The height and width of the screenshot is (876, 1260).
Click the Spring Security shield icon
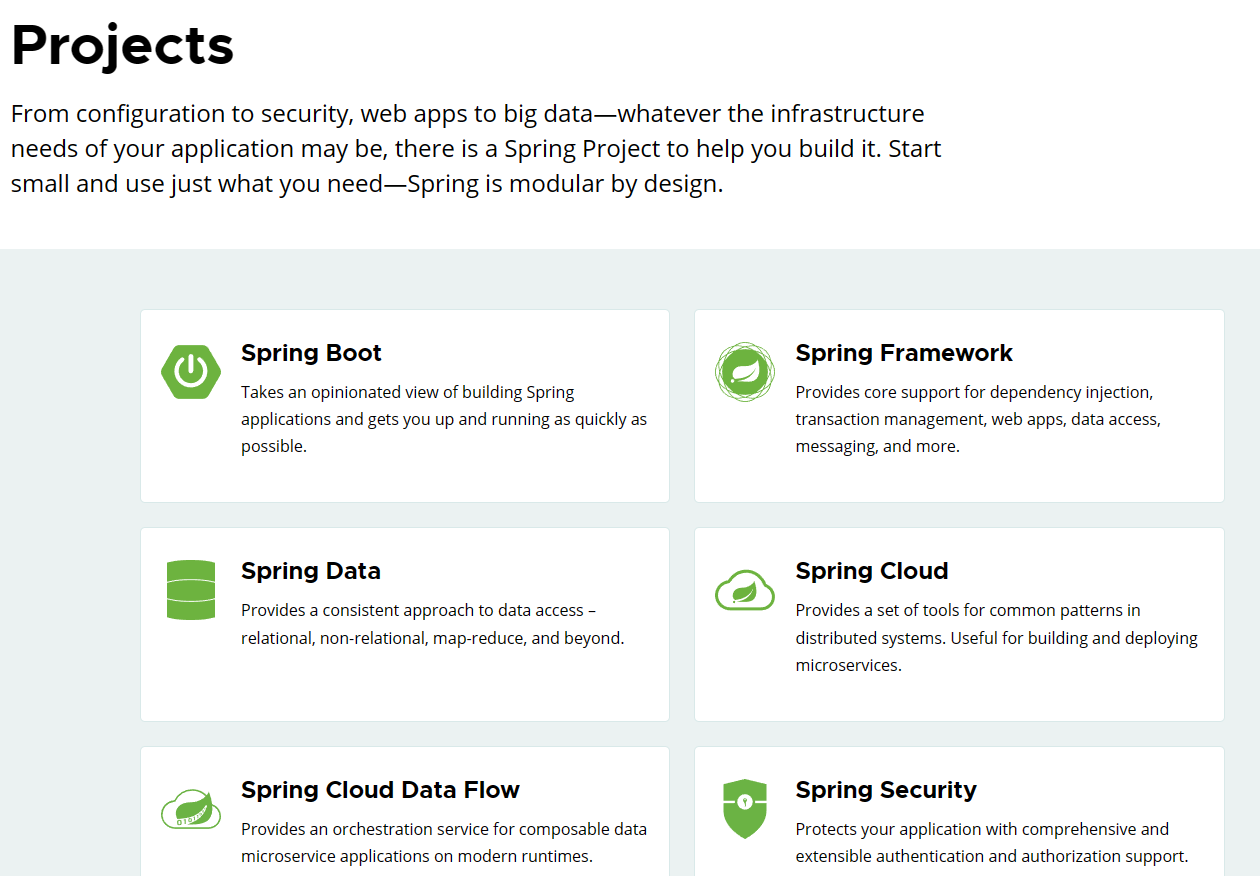744,808
